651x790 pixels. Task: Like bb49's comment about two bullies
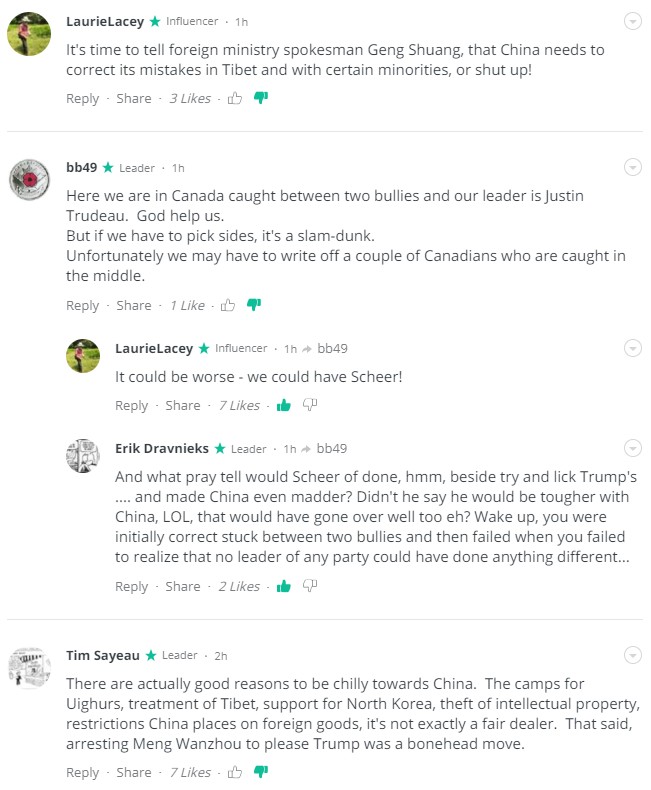[228, 305]
